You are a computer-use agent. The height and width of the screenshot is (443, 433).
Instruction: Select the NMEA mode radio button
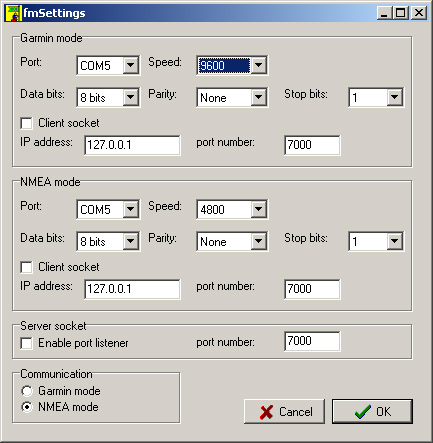27,407
